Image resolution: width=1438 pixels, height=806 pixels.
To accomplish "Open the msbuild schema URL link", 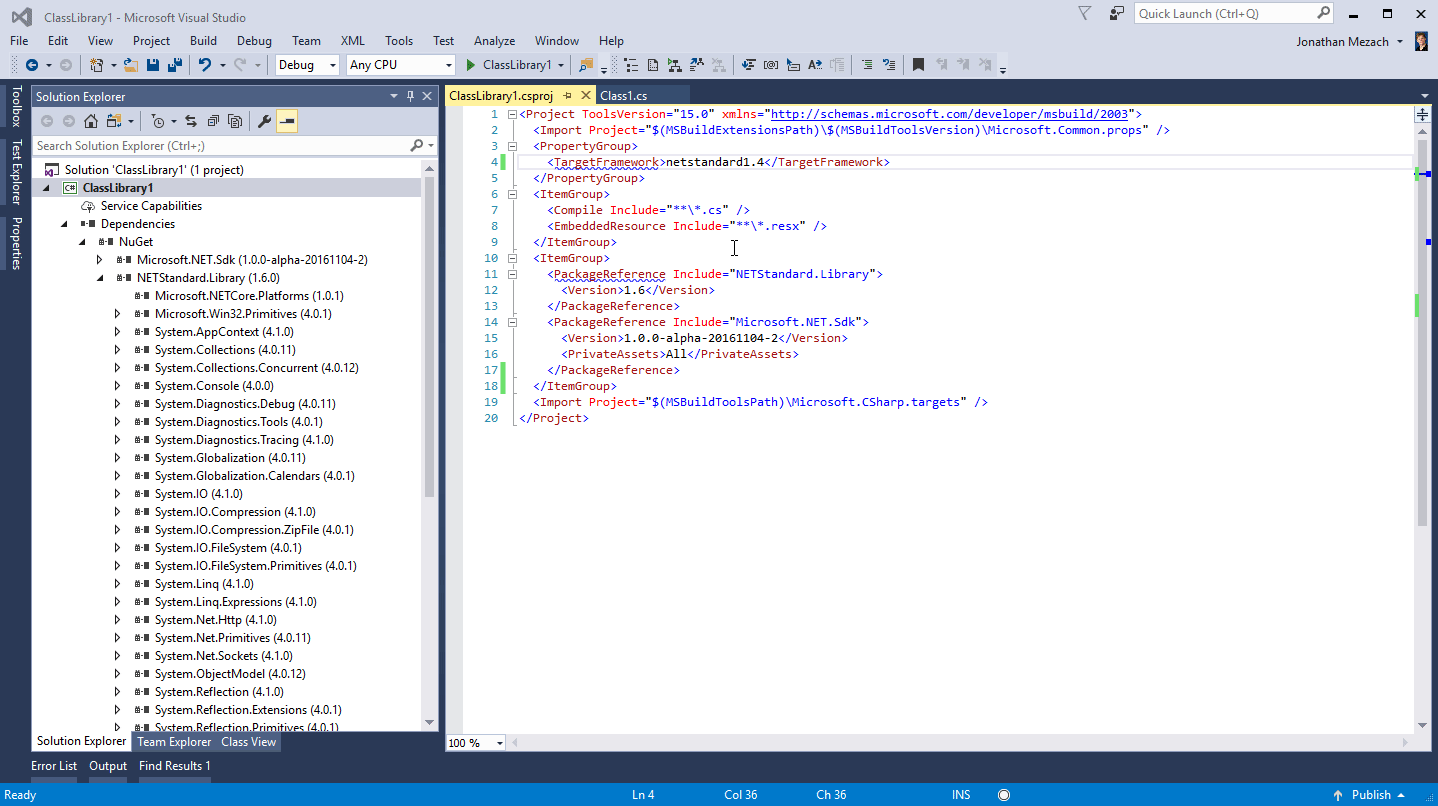I will pos(949,114).
